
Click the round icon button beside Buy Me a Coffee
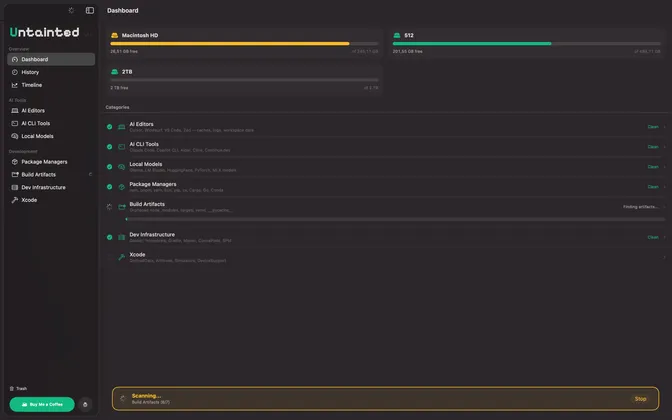[85, 404]
